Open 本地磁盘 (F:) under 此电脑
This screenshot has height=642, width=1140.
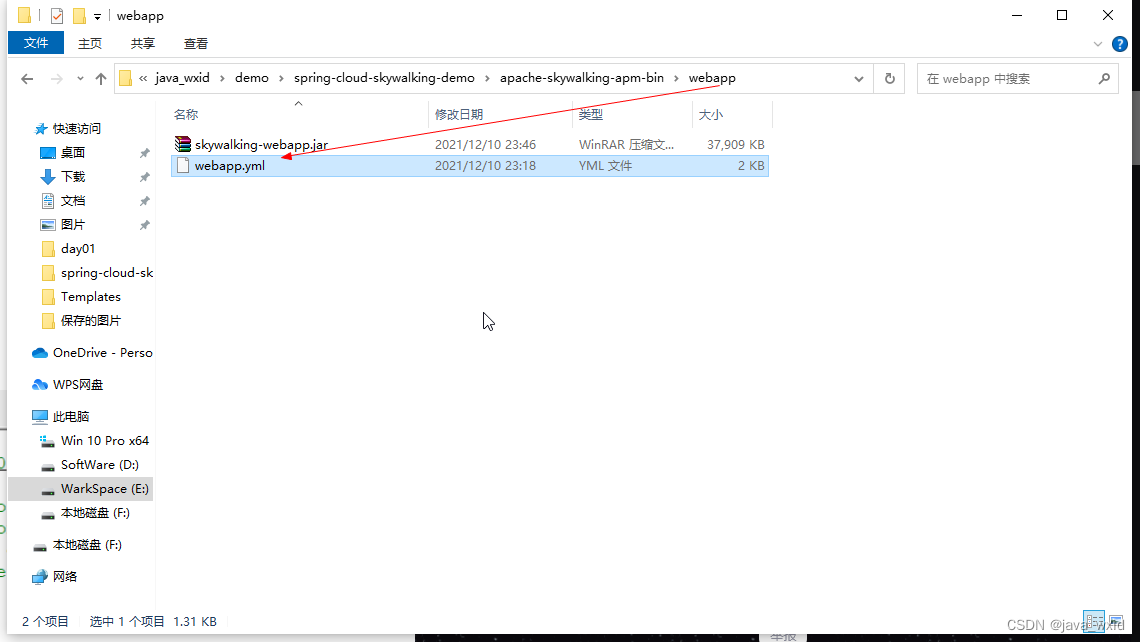pos(95,513)
